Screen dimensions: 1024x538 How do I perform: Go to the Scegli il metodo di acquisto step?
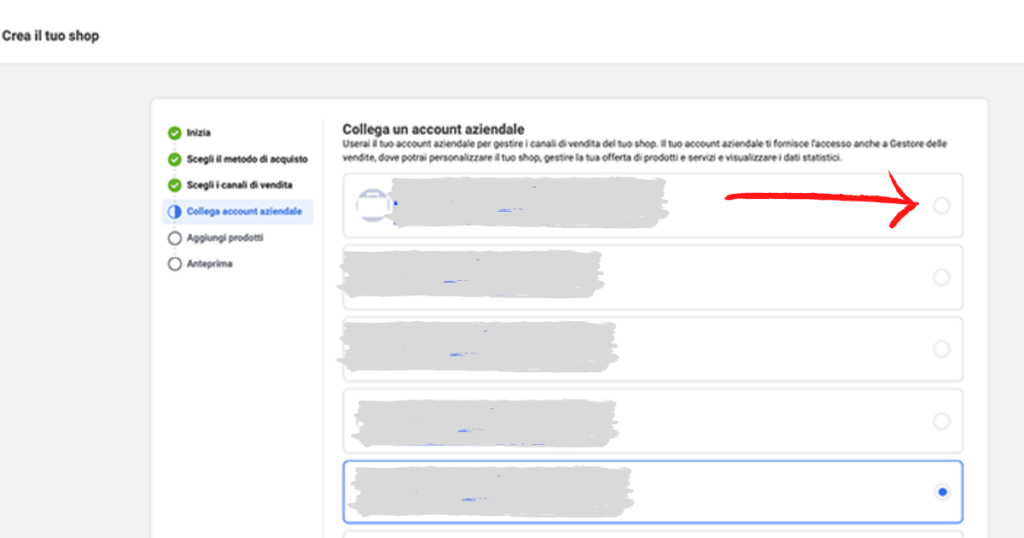[x=247, y=159]
